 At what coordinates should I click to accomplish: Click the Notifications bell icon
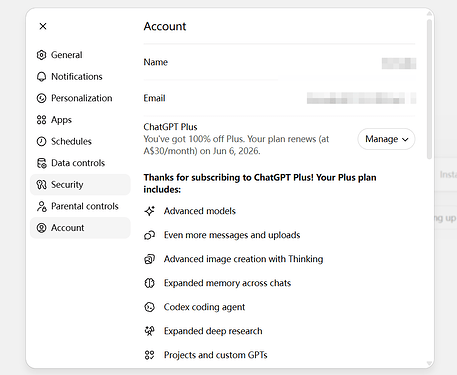click(x=41, y=77)
